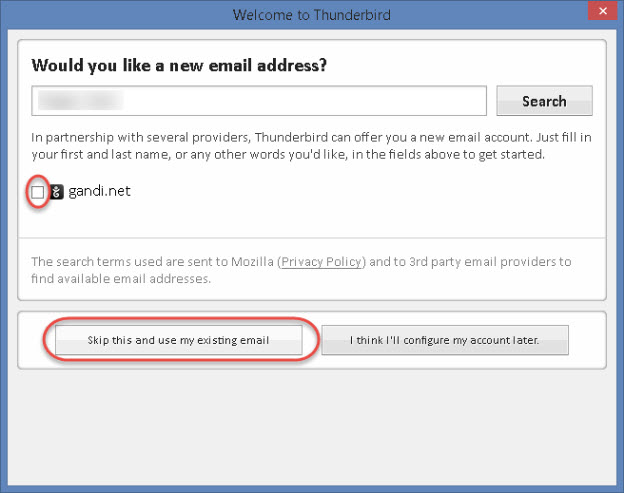Viewport: 624px width, 493px height.
Task: Click the gandi.net provider logo icon
Action: pyautogui.click(x=57, y=192)
